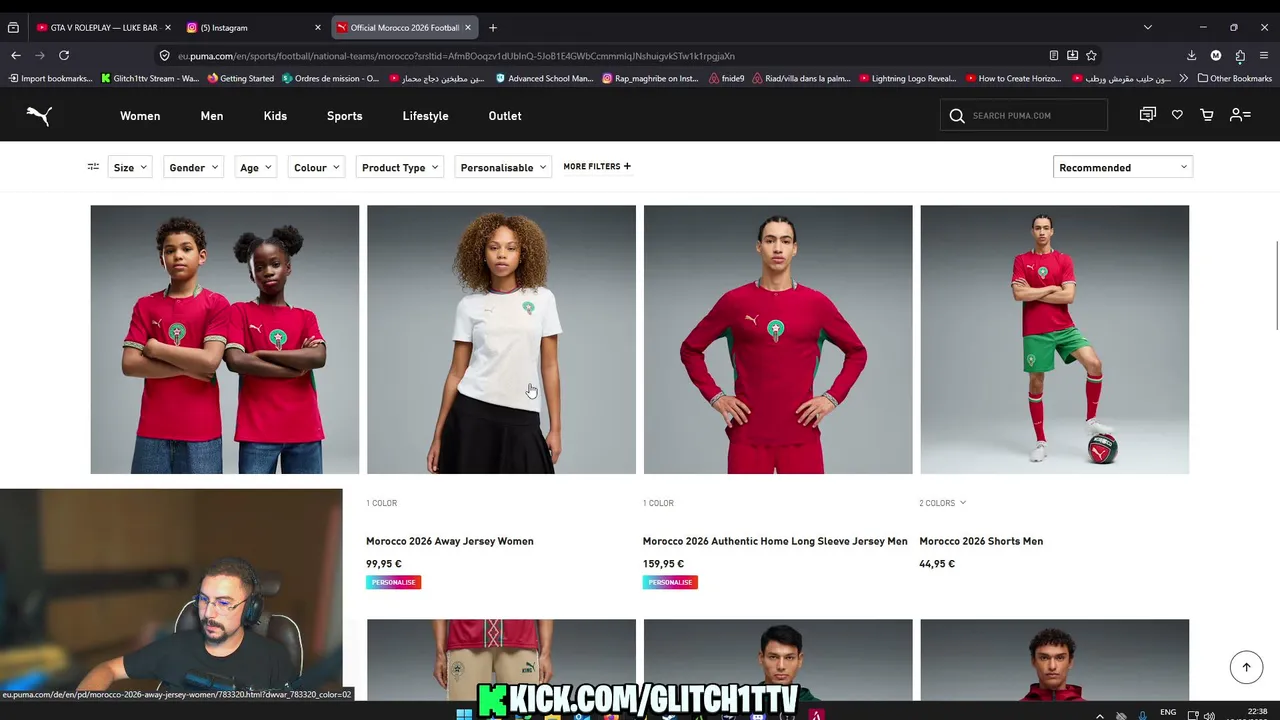This screenshot has width=1280, height=720.
Task: Open a new browser tab
Action: [x=492, y=28]
